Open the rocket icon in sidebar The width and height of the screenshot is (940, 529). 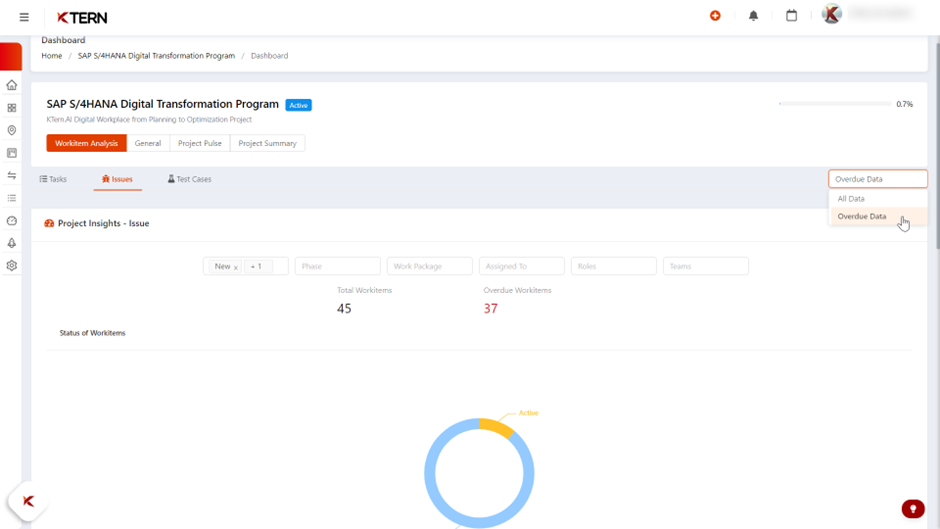click(11, 243)
